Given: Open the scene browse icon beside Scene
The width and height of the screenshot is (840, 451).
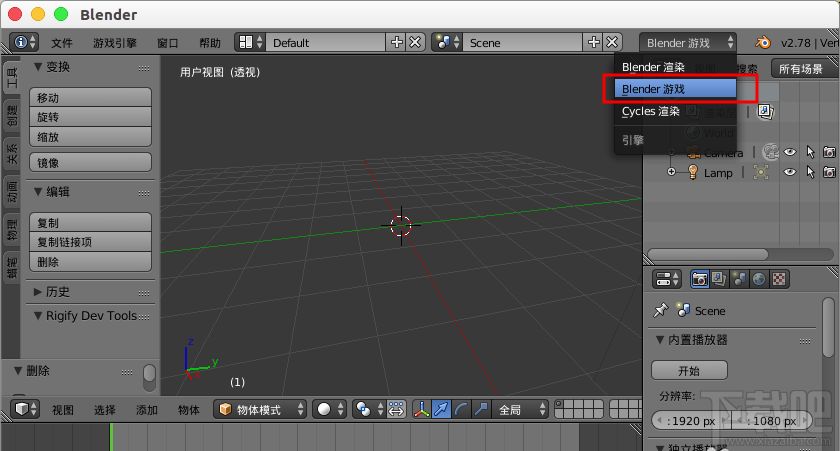Looking at the screenshot, I should tap(447, 42).
